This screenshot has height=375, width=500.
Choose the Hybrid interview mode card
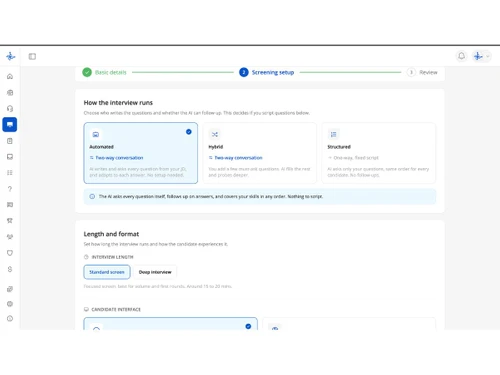click(260, 153)
